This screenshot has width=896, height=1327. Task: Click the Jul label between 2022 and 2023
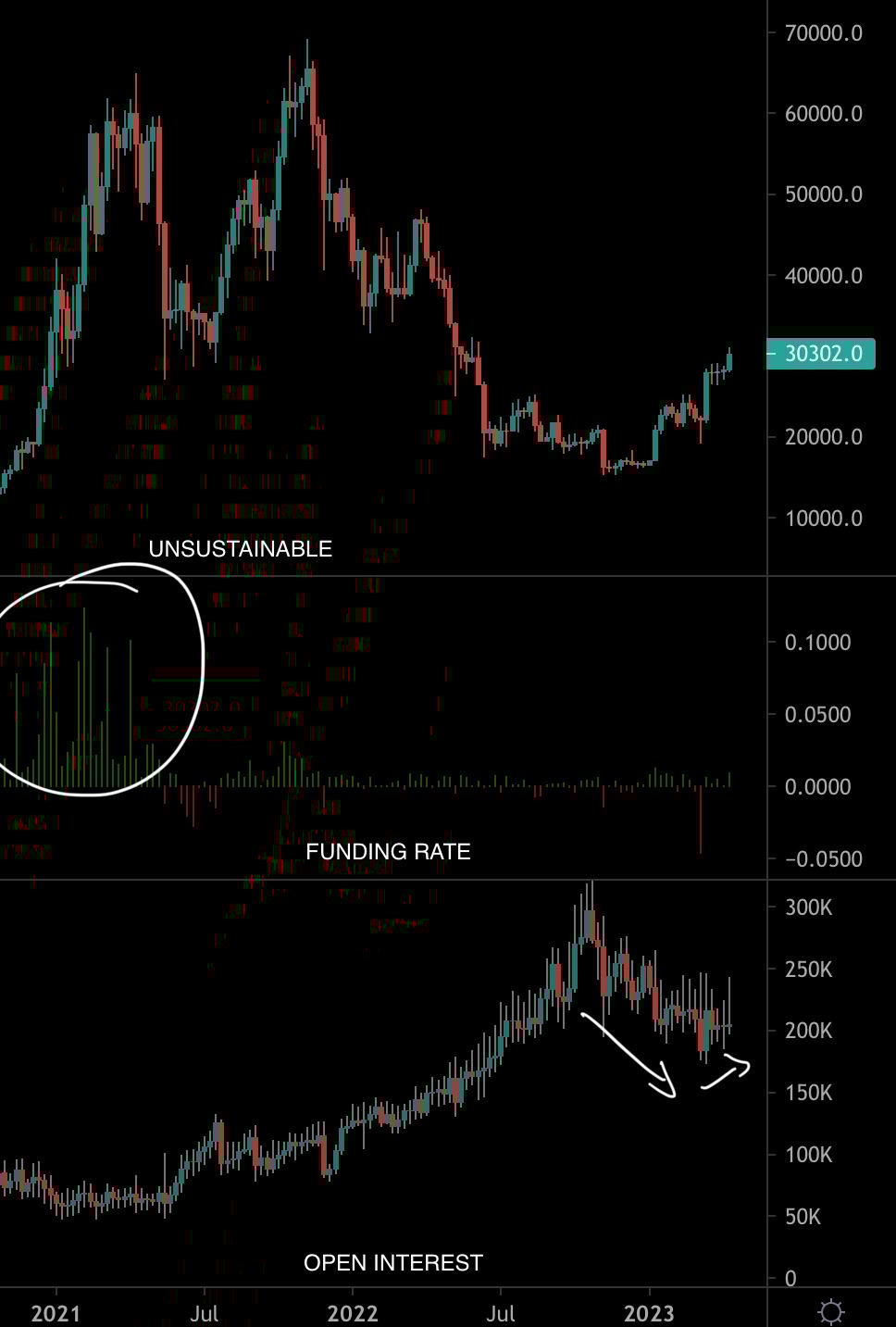click(x=501, y=1313)
